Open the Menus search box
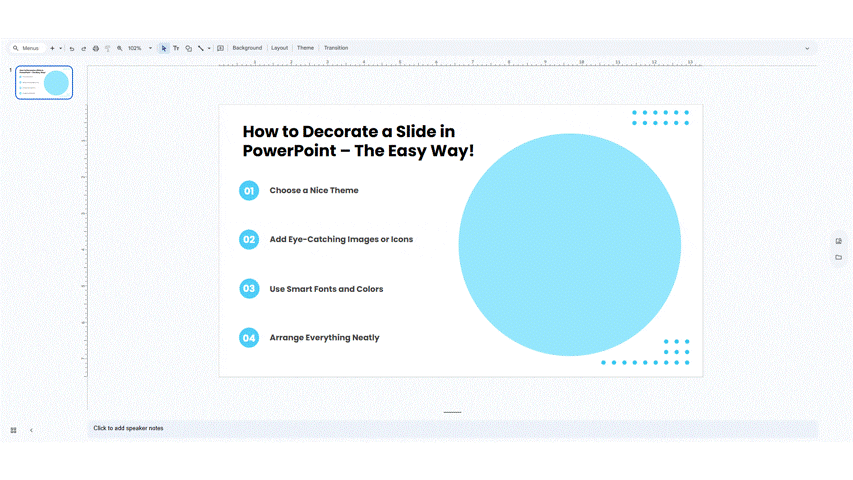 26,48
